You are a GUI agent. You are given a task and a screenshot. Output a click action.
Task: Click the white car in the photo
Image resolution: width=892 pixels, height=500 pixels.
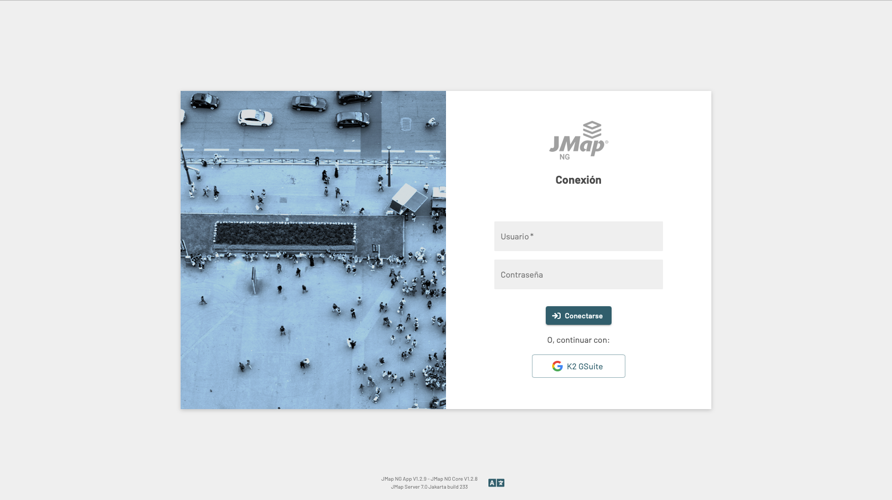(x=255, y=118)
